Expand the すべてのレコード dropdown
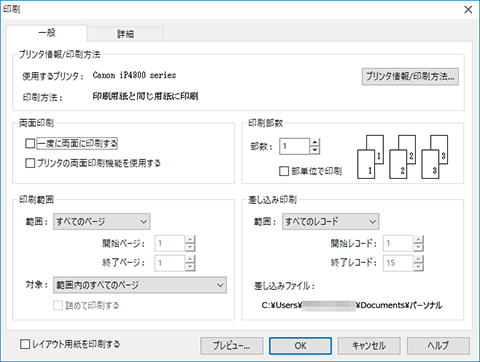The width and height of the screenshot is (480, 362). coord(331,222)
